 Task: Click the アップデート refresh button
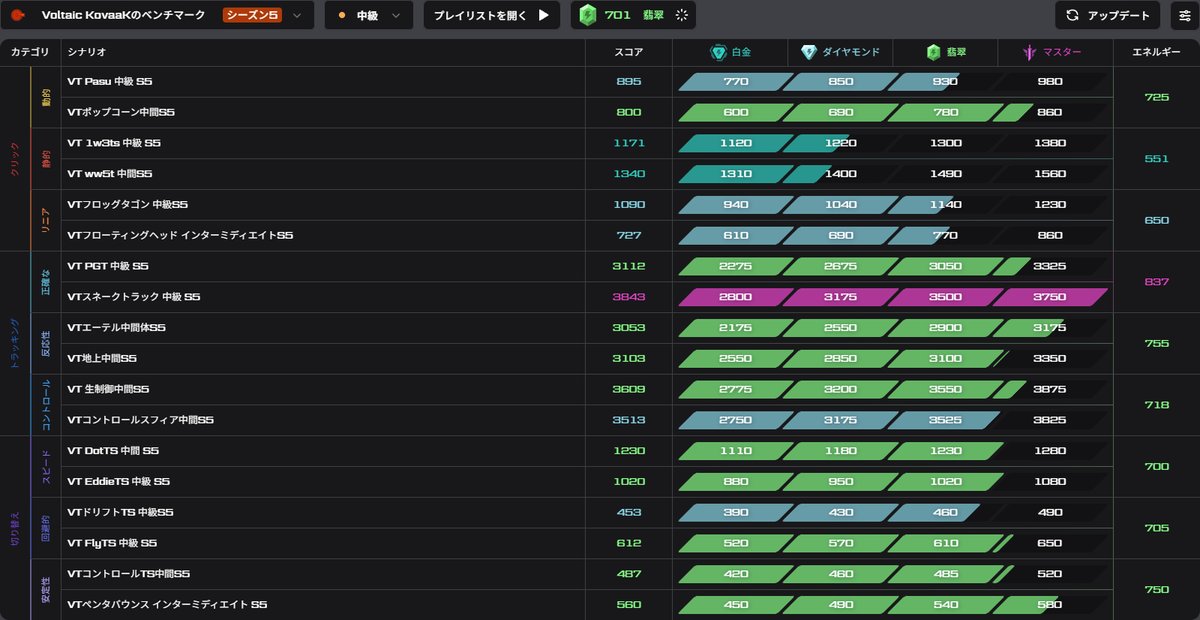(x=1108, y=15)
